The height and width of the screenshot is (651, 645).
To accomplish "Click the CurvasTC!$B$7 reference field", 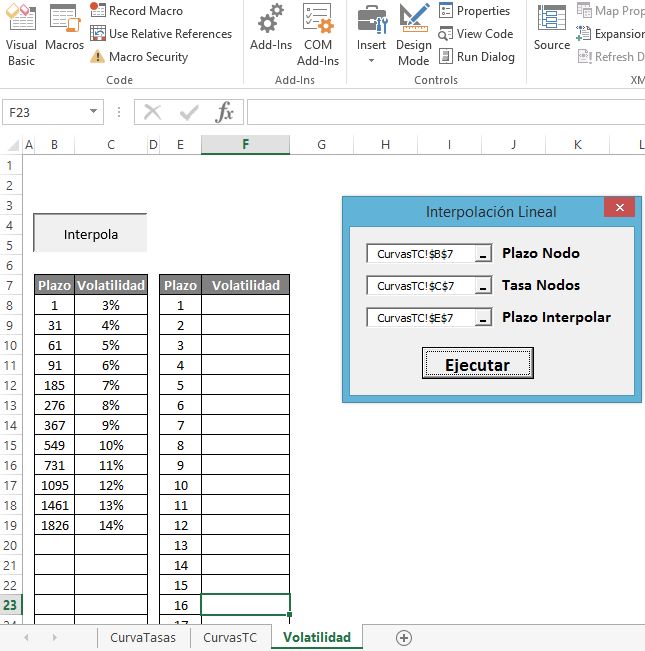I will point(421,253).
